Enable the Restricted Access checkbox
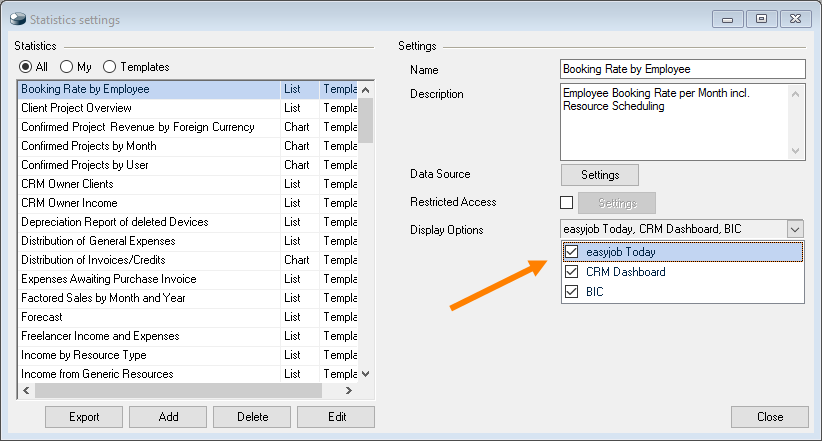822x441 pixels. (567, 203)
